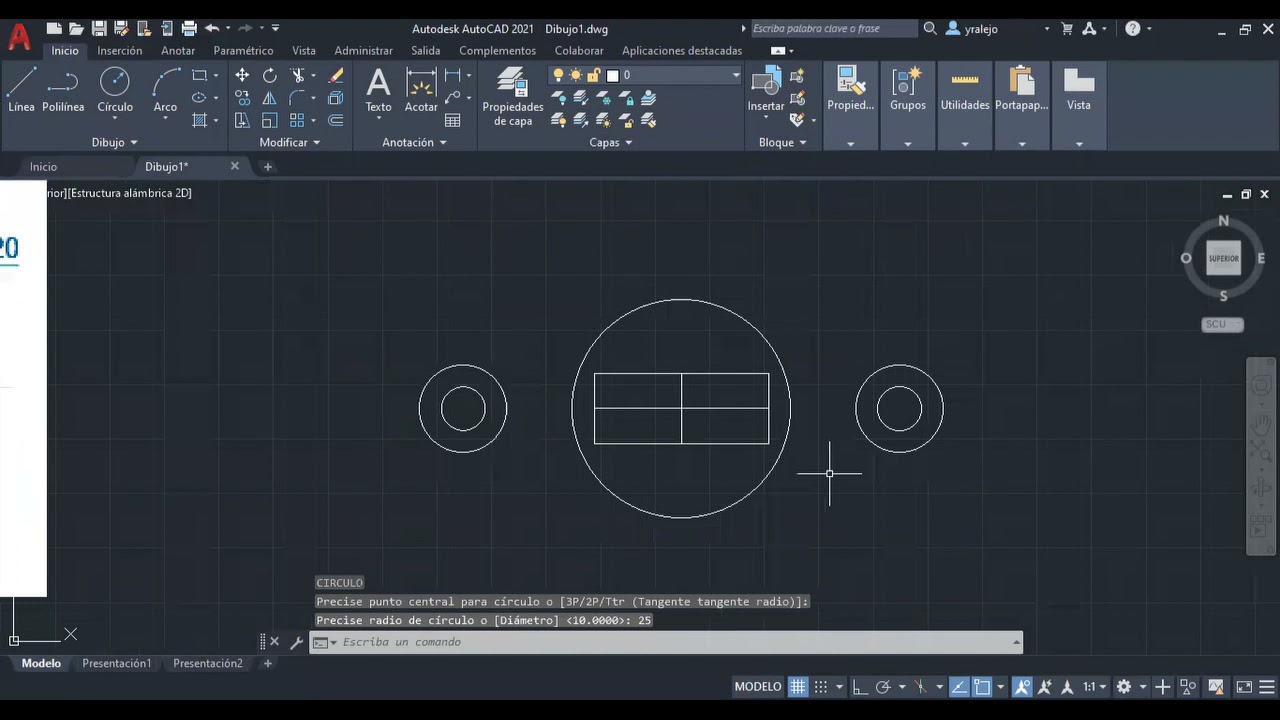1280x720 pixels.
Task: Click the Rotate tool icon
Action: point(270,75)
